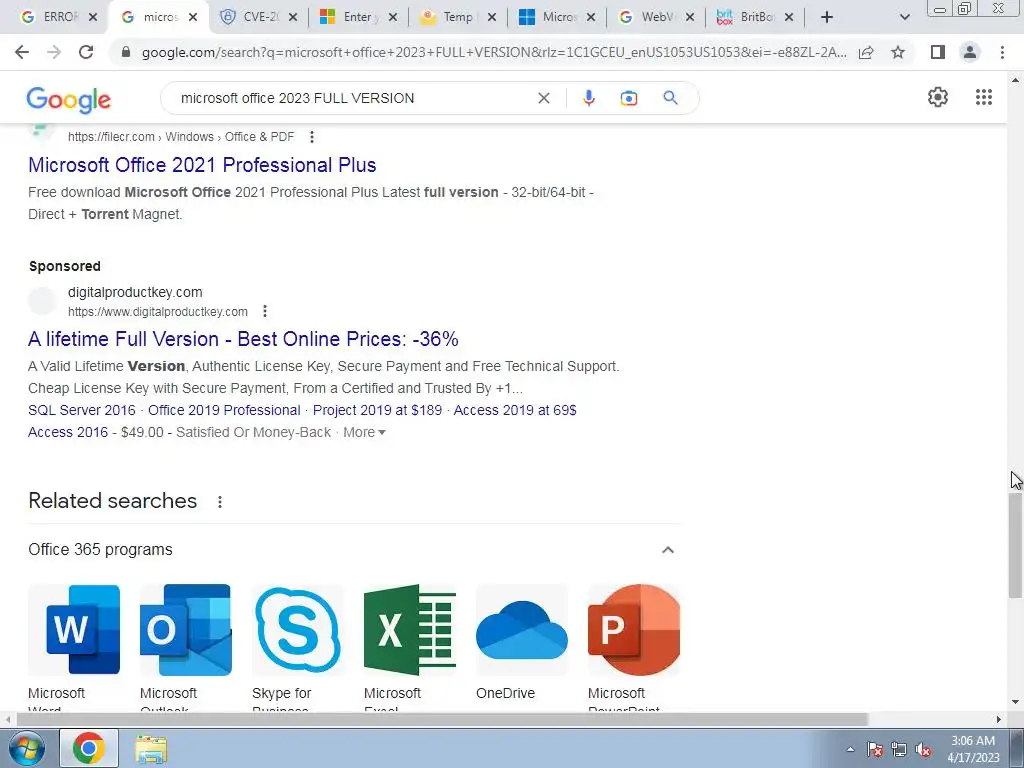Switch to the WebV tab
The width and height of the screenshot is (1024, 768).
pyautogui.click(x=654, y=17)
